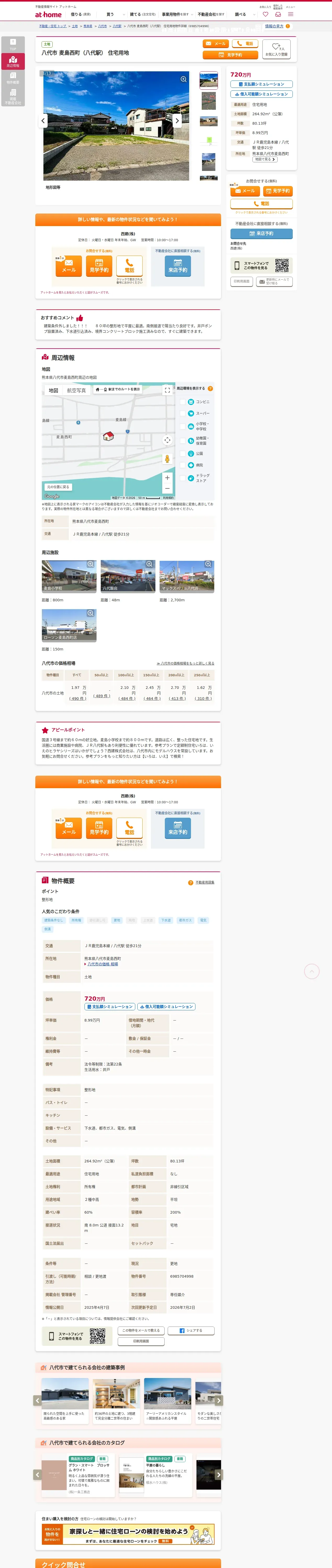Screen dimensions: 332x1568
Task: Expand 借りる menu in header
Action: (80, 14)
